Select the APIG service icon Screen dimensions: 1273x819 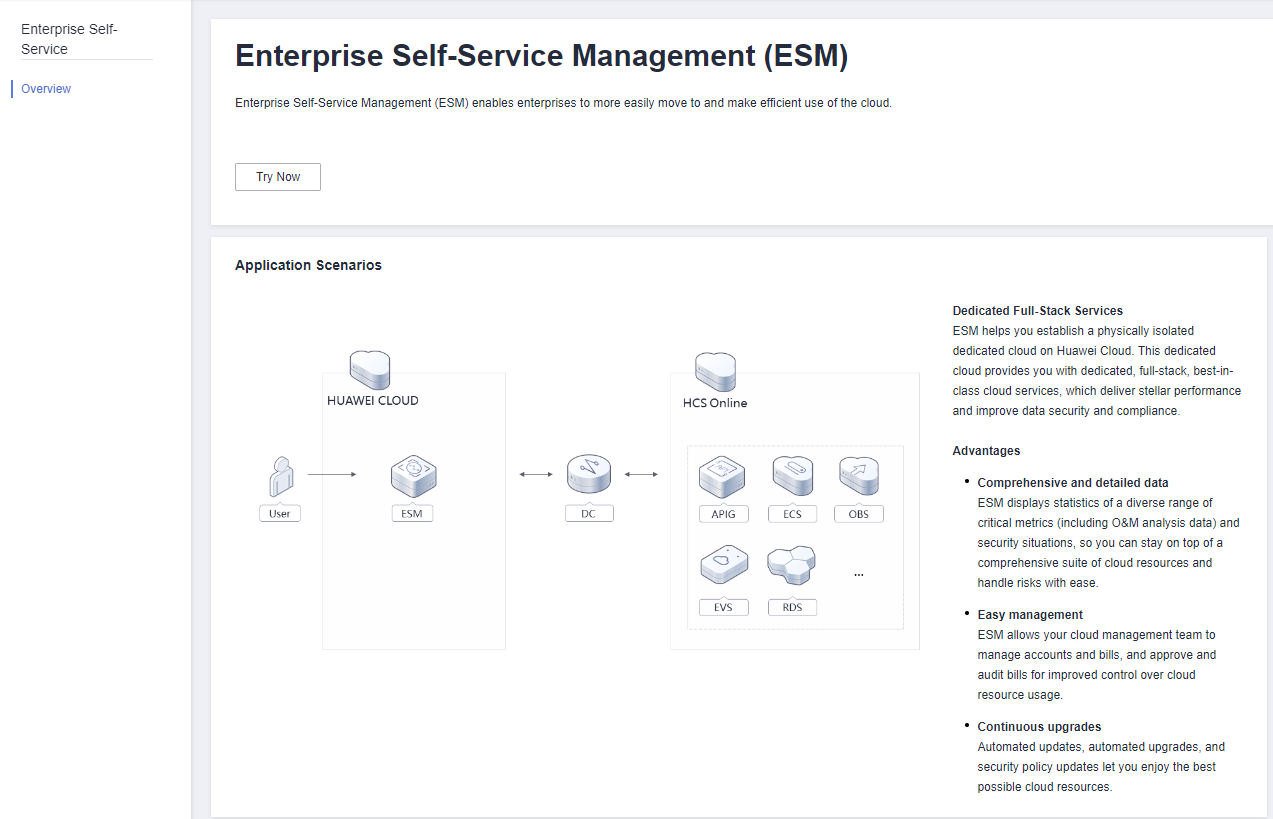(x=723, y=476)
